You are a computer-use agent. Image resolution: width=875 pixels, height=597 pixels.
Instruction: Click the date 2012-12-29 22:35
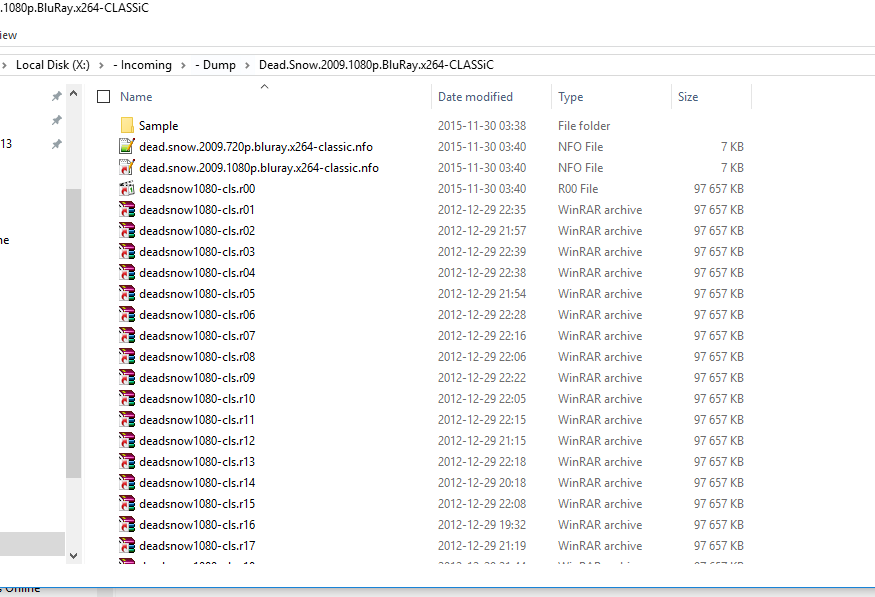[482, 210]
